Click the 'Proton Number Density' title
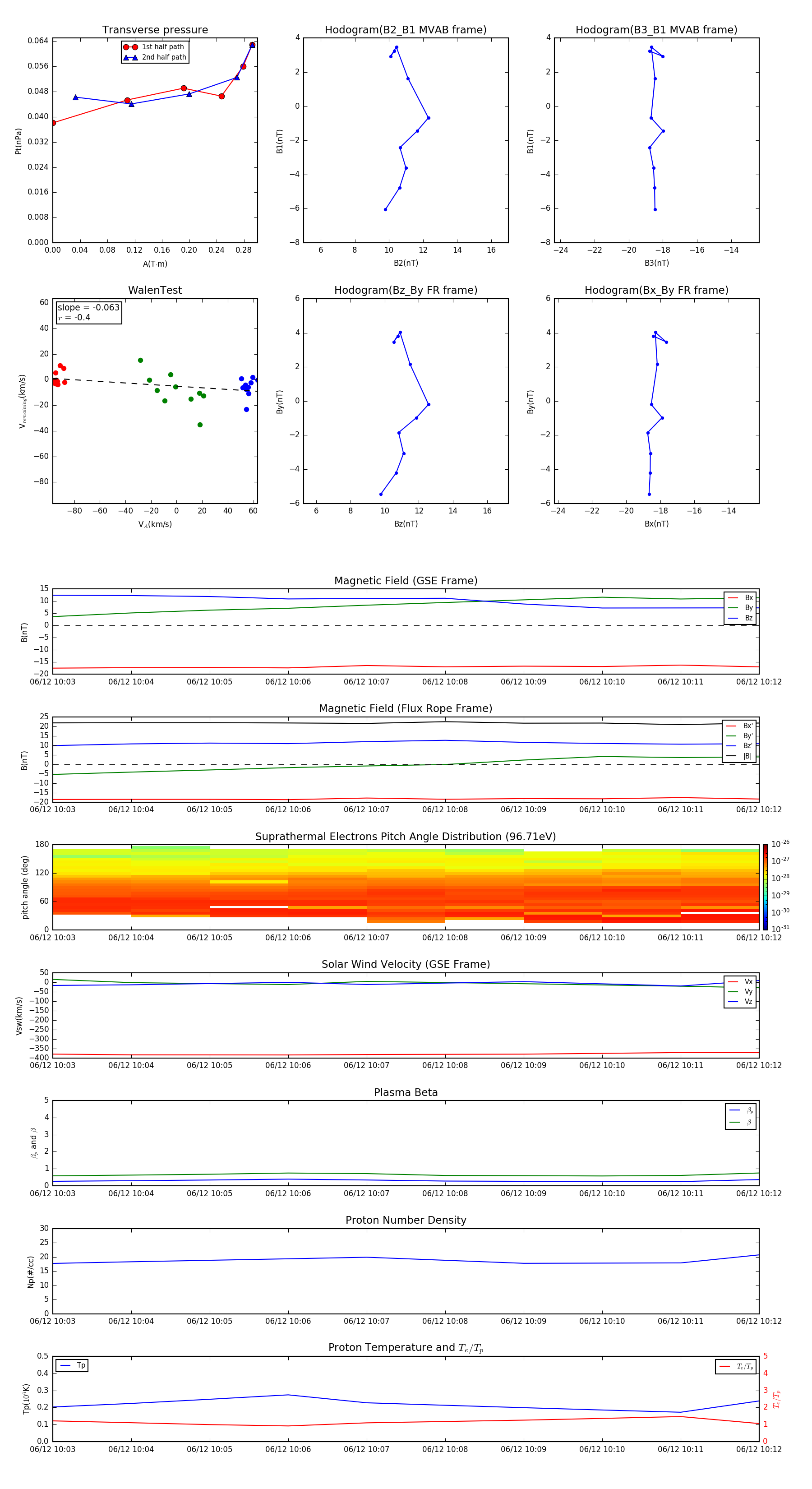 coord(406,1220)
